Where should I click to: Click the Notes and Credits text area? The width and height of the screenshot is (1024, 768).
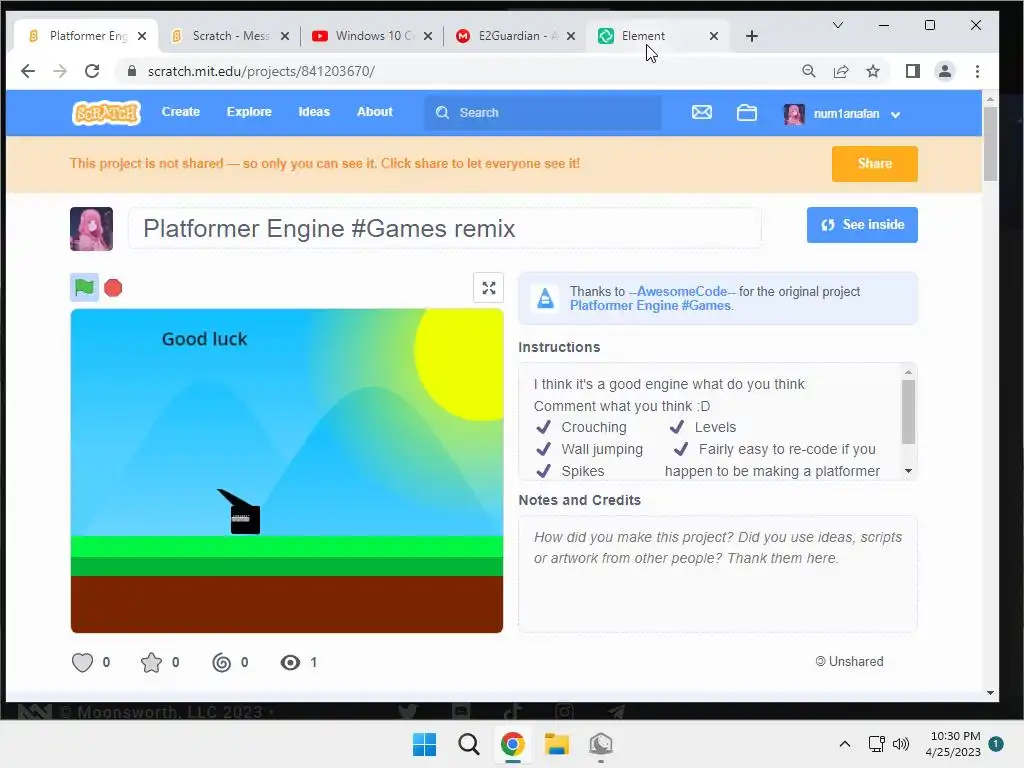pyautogui.click(x=718, y=574)
